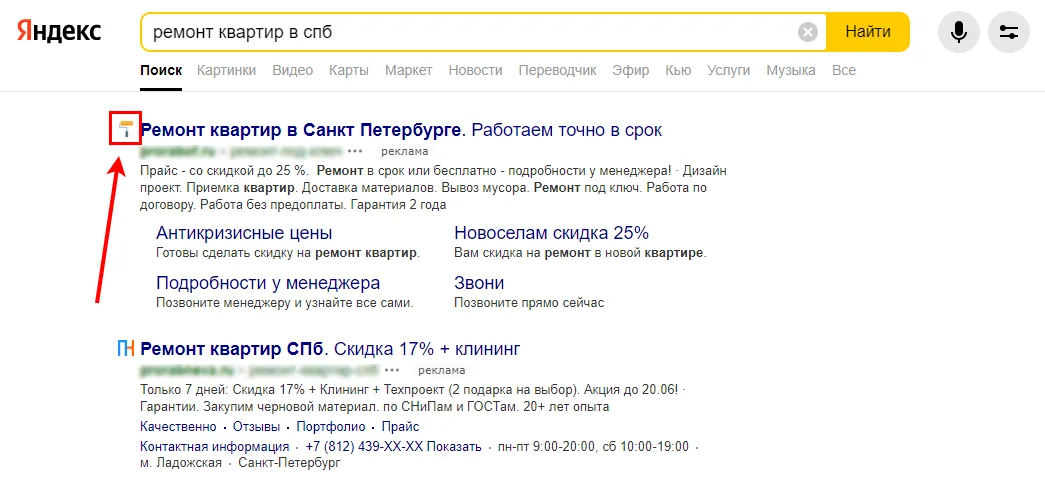Switch to the Картинки tab
1045x482 pixels.
point(227,70)
